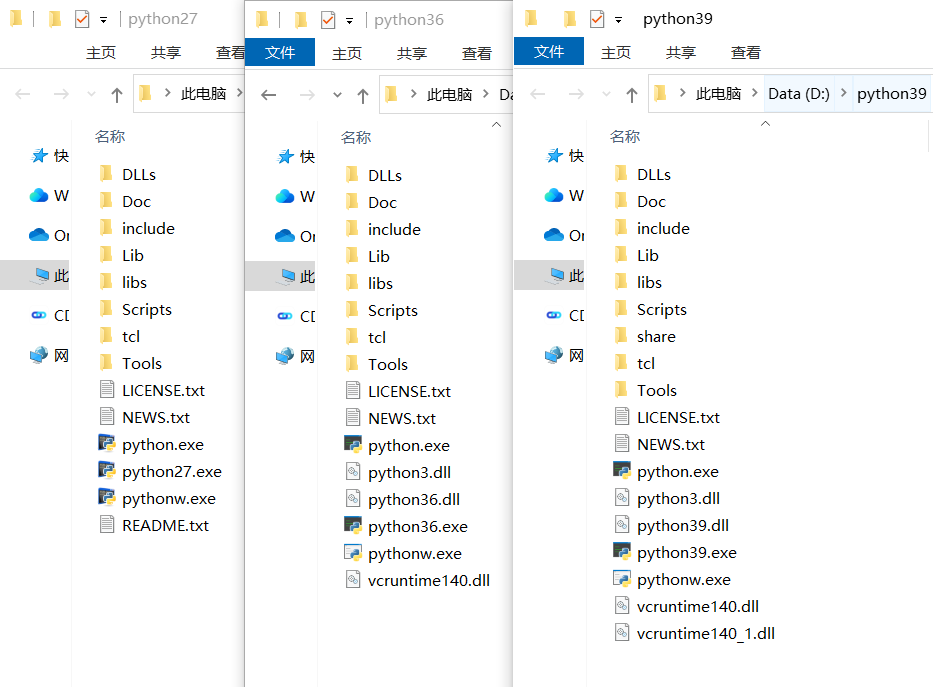This screenshot has width=933, height=687.
Task: Switch to 主页 tab in python27
Action: click(x=101, y=52)
